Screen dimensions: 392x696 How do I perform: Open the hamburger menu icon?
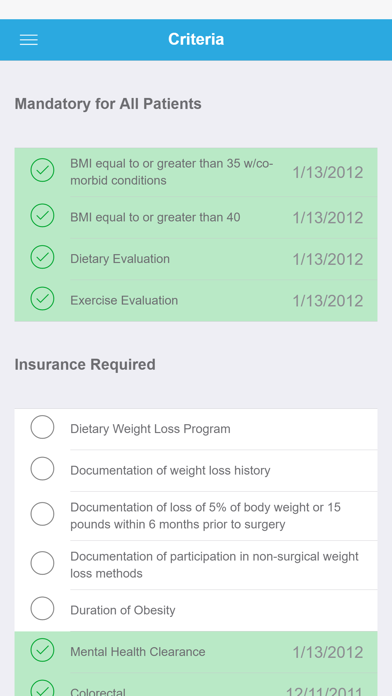pyautogui.click(x=29, y=40)
